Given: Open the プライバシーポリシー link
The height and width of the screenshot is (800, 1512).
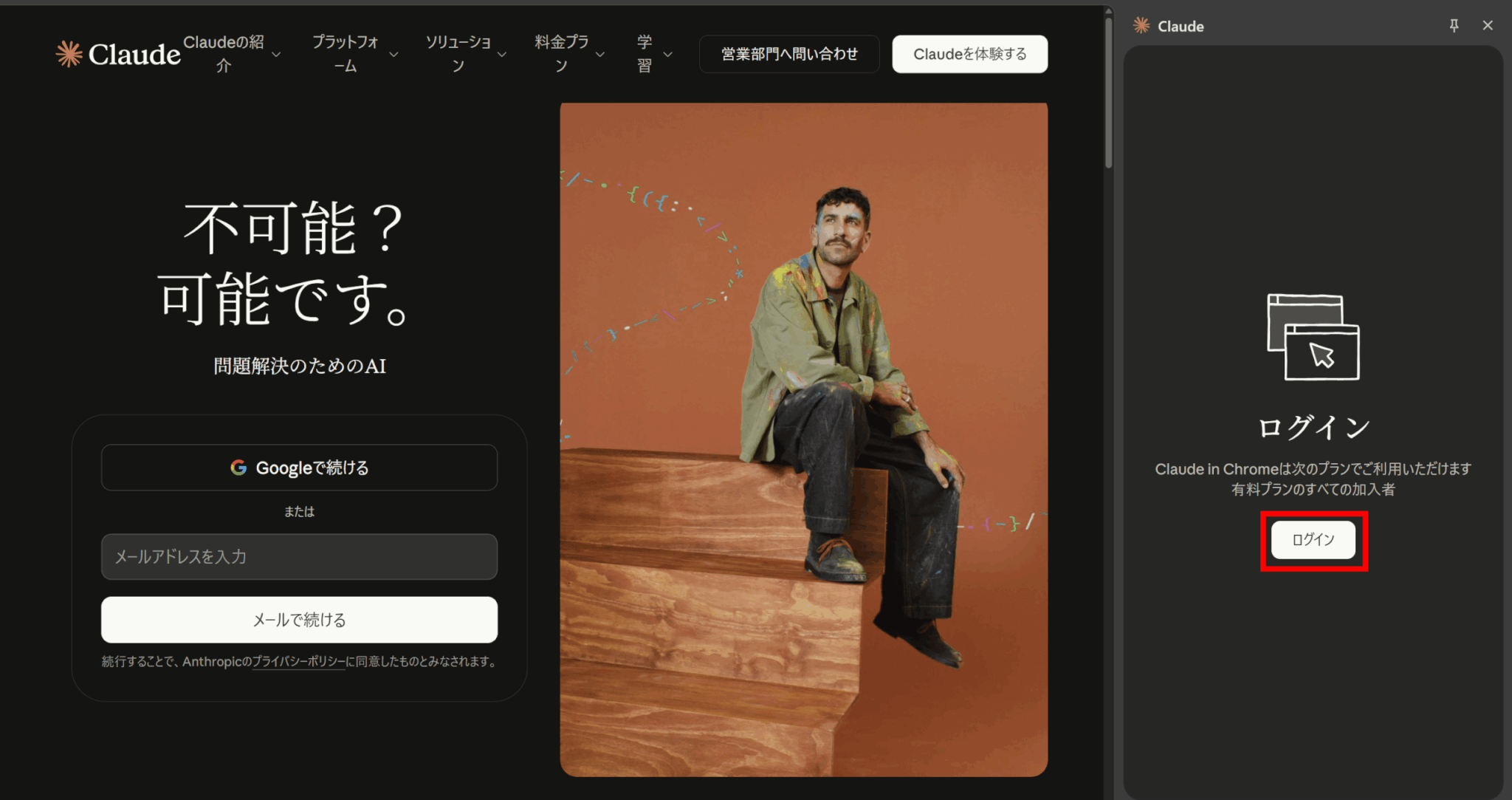Looking at the screenshot, I should [298, 662].
